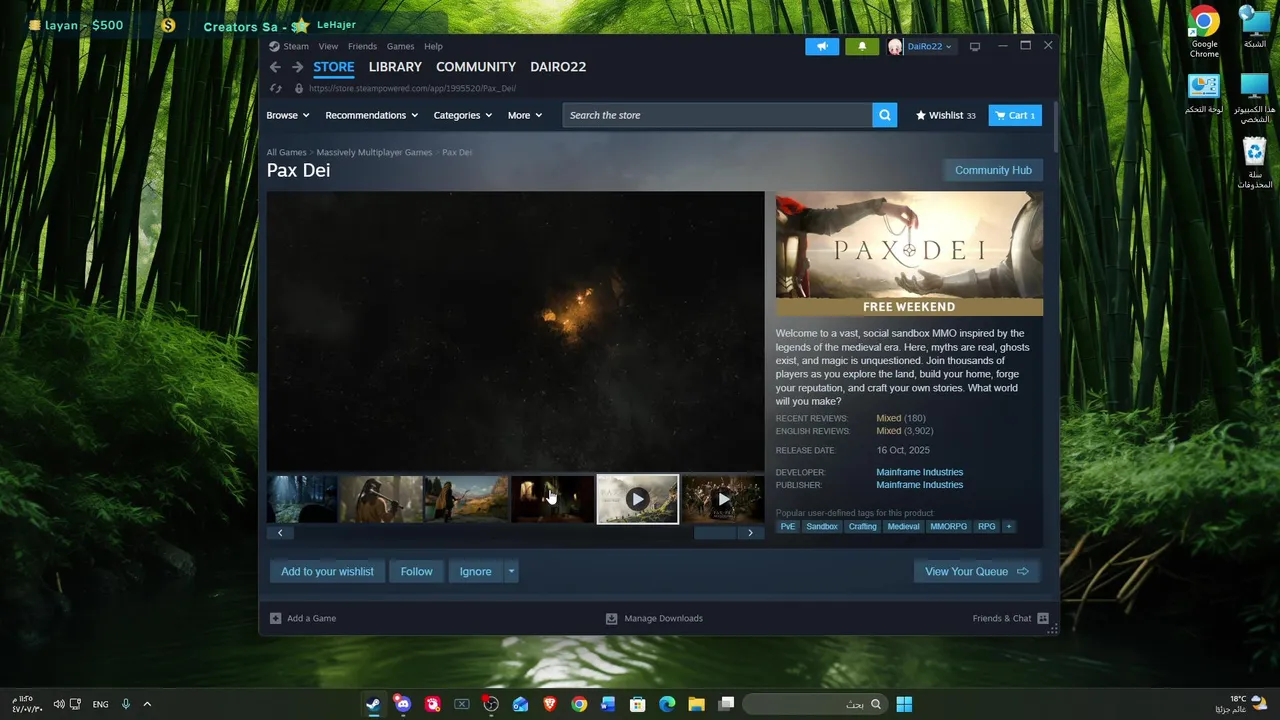
Task: Click the Windows taskbar search box
Action: (x=815, y=704)
